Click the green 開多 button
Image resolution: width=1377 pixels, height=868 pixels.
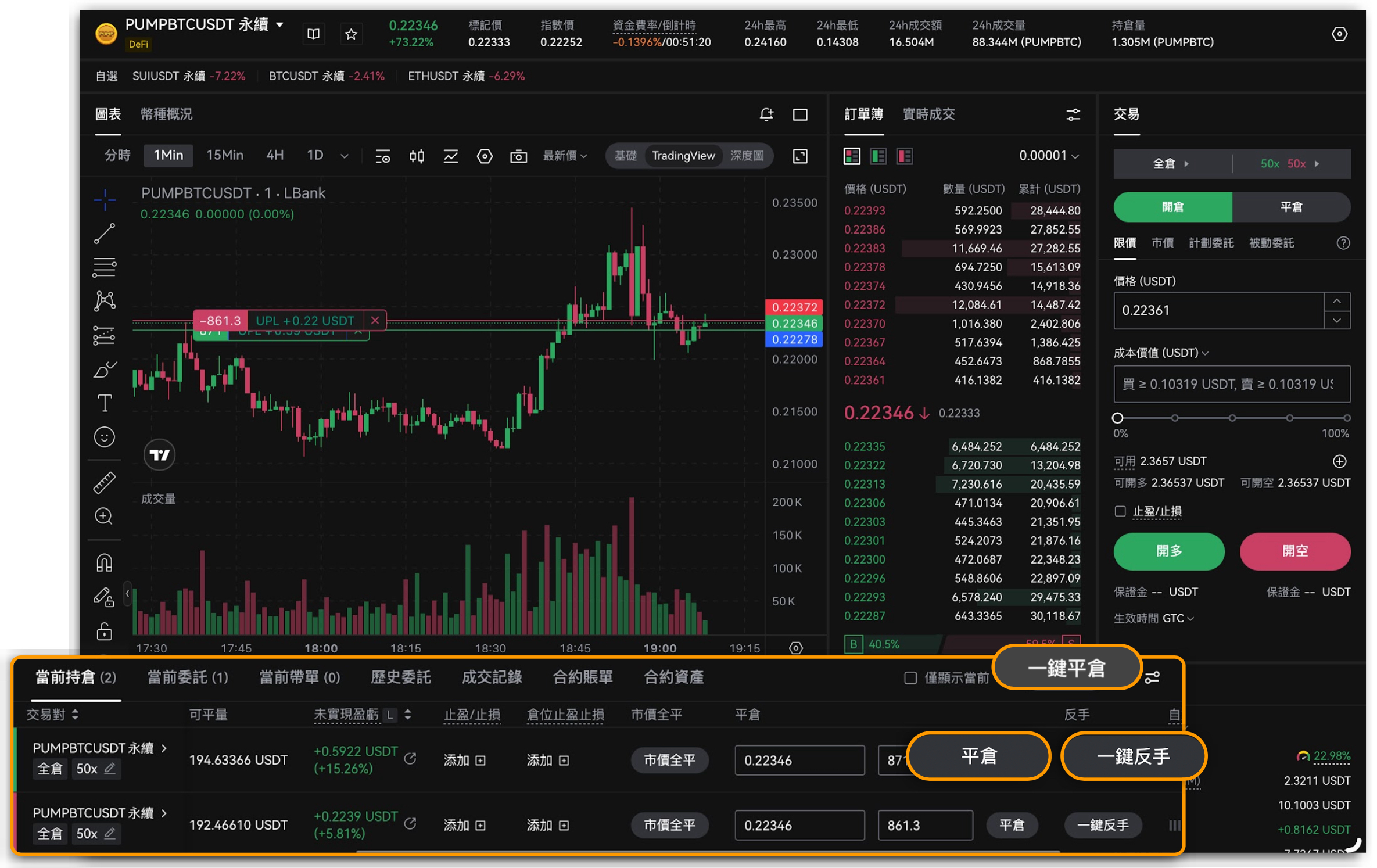pos(1168,551)
